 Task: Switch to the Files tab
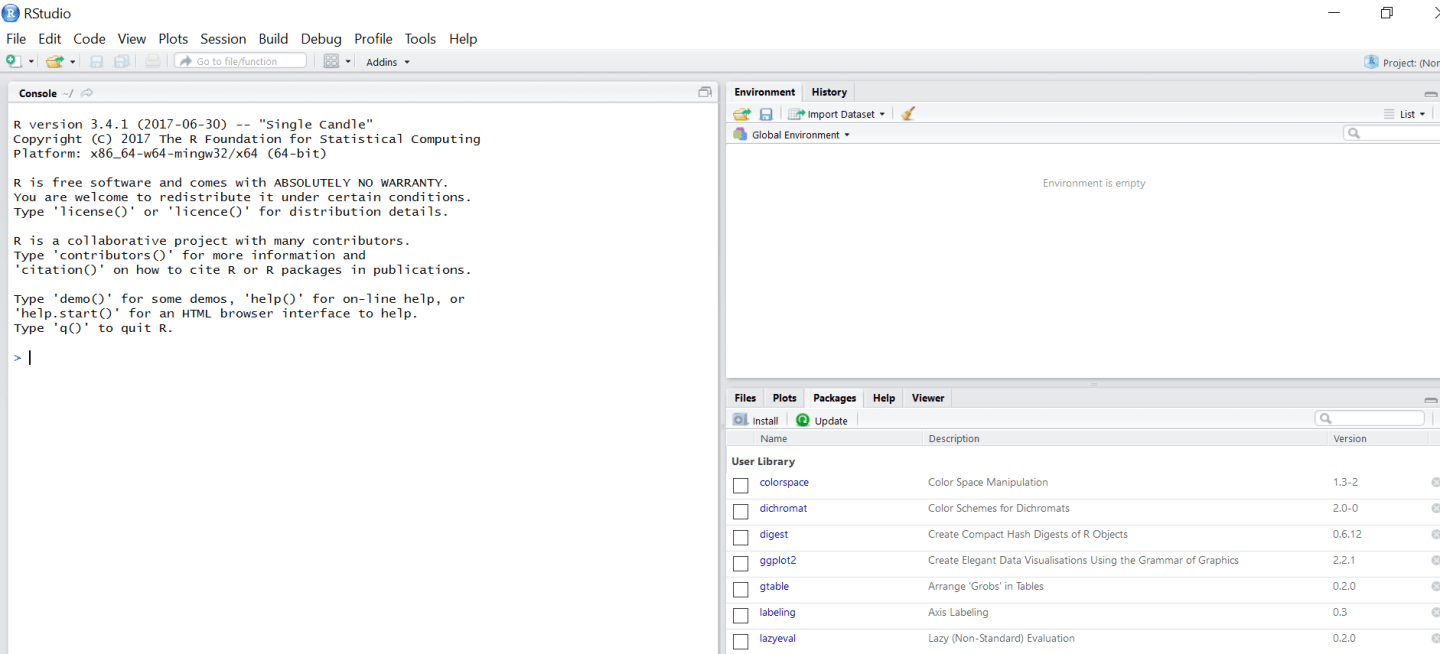[745, 398]
